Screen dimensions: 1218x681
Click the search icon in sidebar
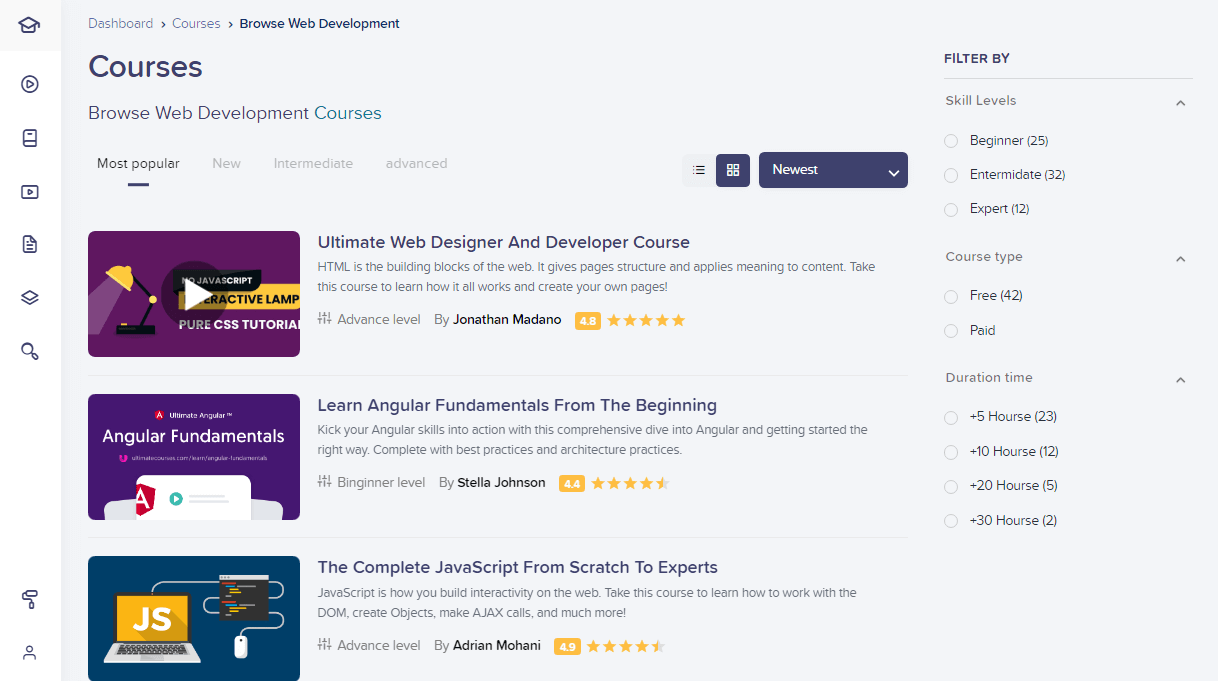(30, 351)
